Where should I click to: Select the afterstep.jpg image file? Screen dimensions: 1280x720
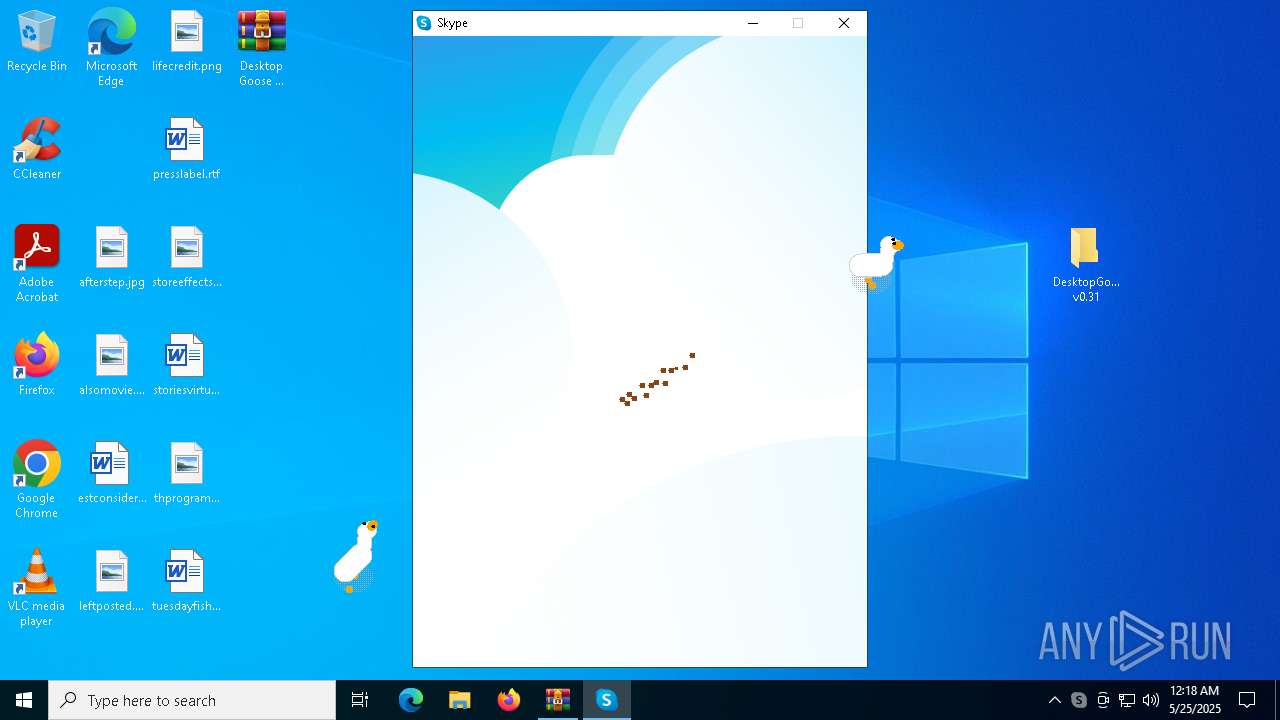pyautogui.click(x=112, y=257)
